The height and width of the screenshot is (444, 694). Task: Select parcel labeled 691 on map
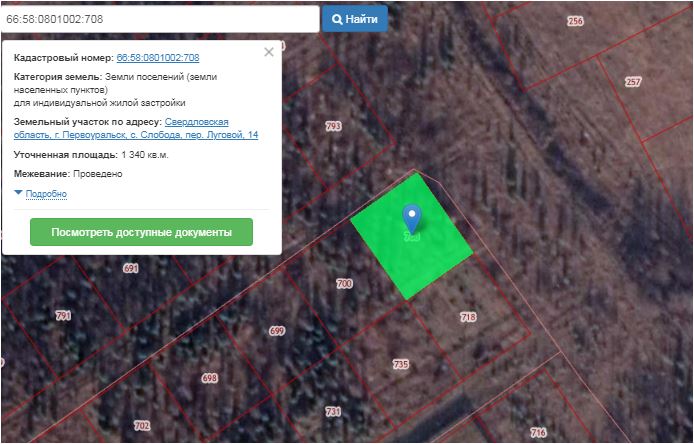131,268
